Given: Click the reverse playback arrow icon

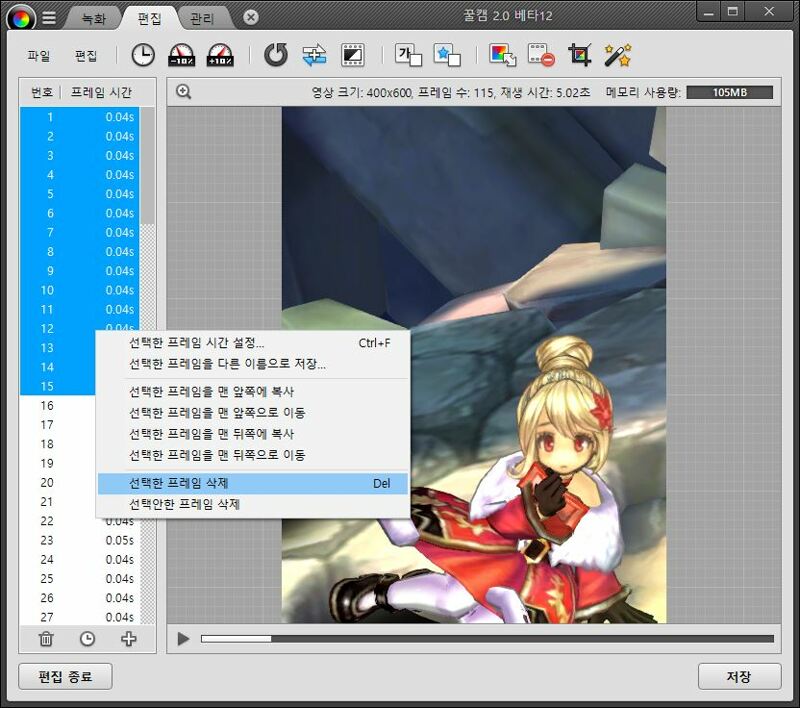Looking at the screenshot, I should [276, 55].
